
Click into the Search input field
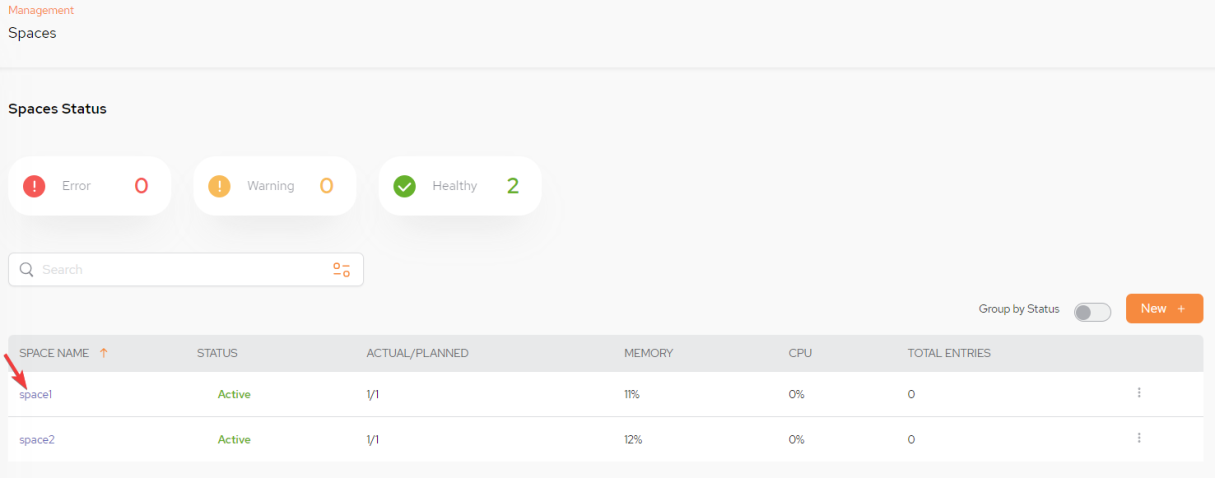tap(180, 270)
